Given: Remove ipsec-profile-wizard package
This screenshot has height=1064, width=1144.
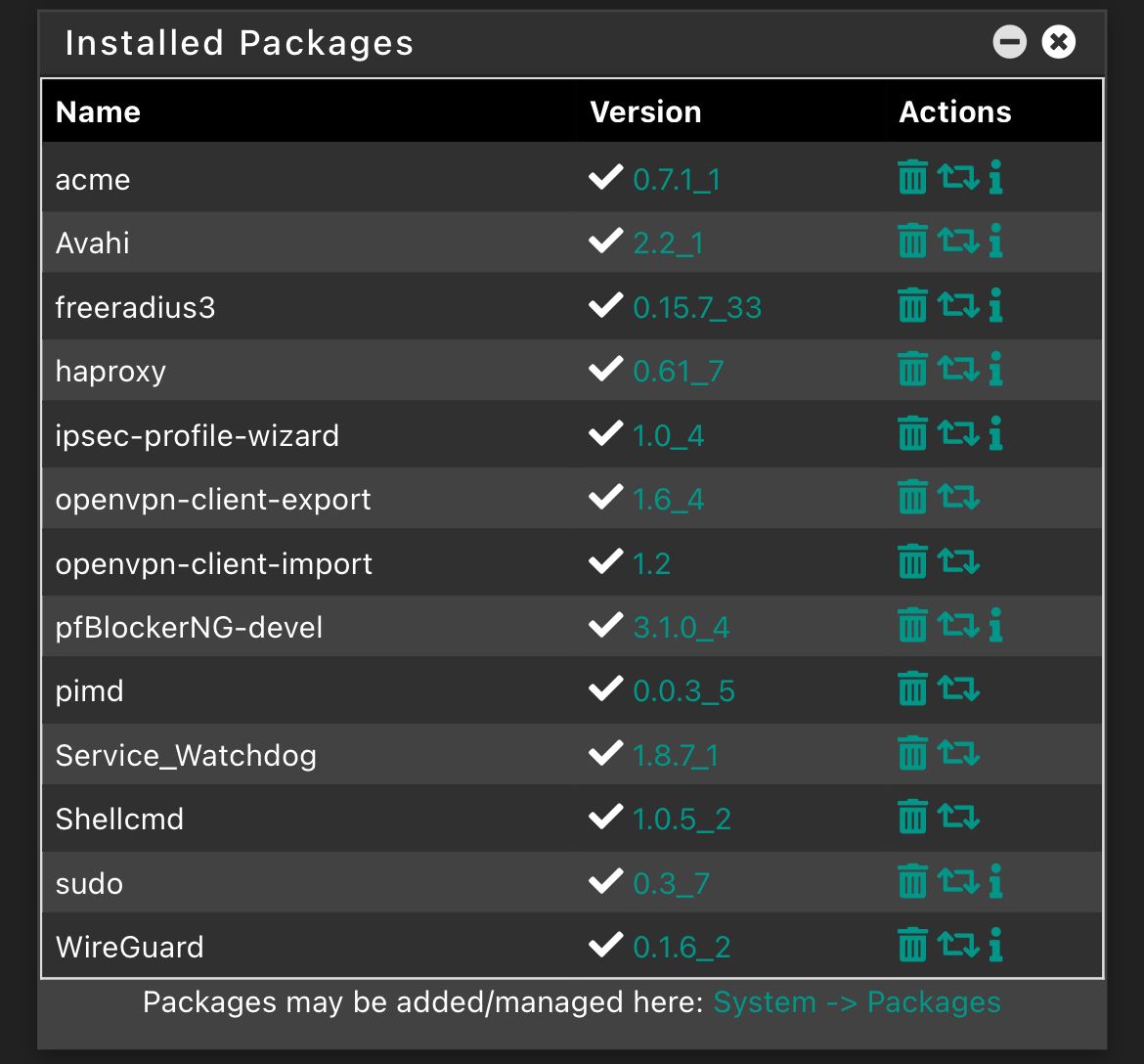Looking at the screenshot, I should (912, 433).
